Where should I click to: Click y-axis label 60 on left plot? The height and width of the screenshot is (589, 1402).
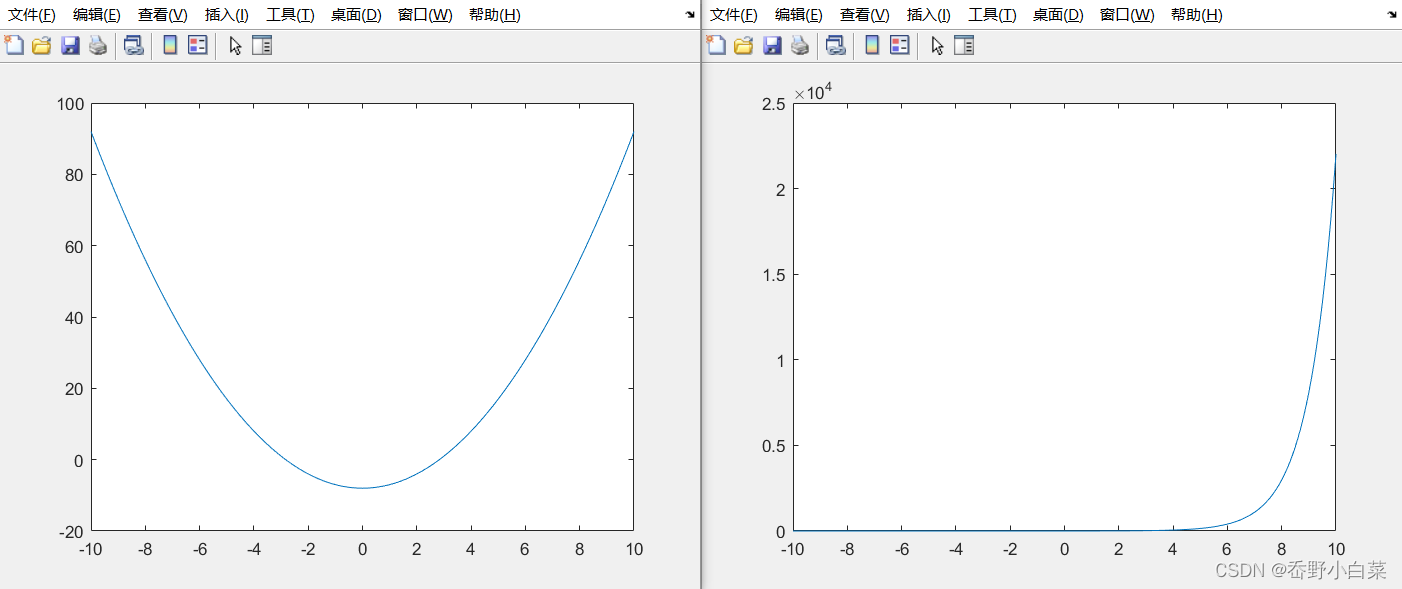click(73, 246)
